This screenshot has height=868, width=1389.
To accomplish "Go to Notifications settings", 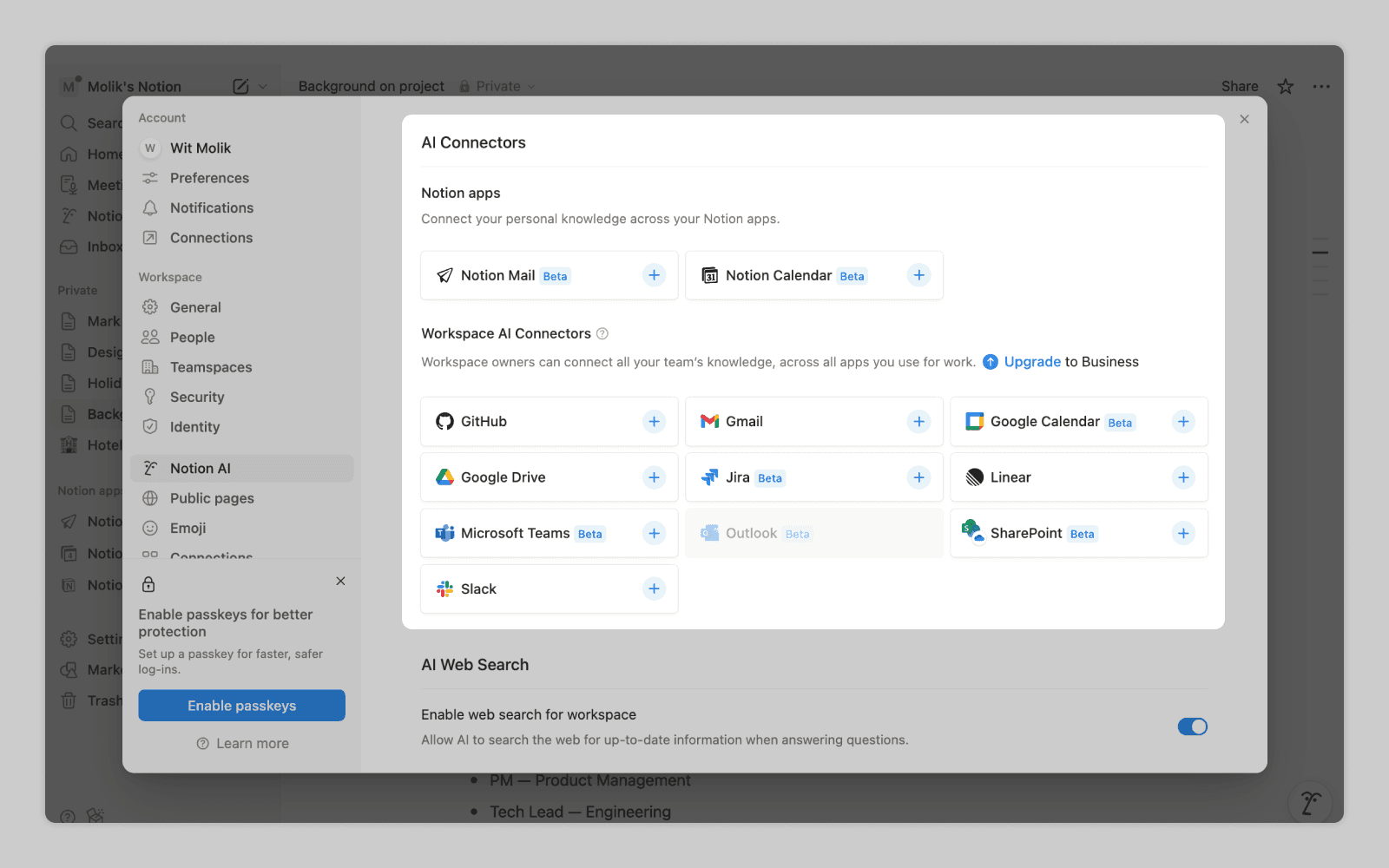I will click(241, 207).
